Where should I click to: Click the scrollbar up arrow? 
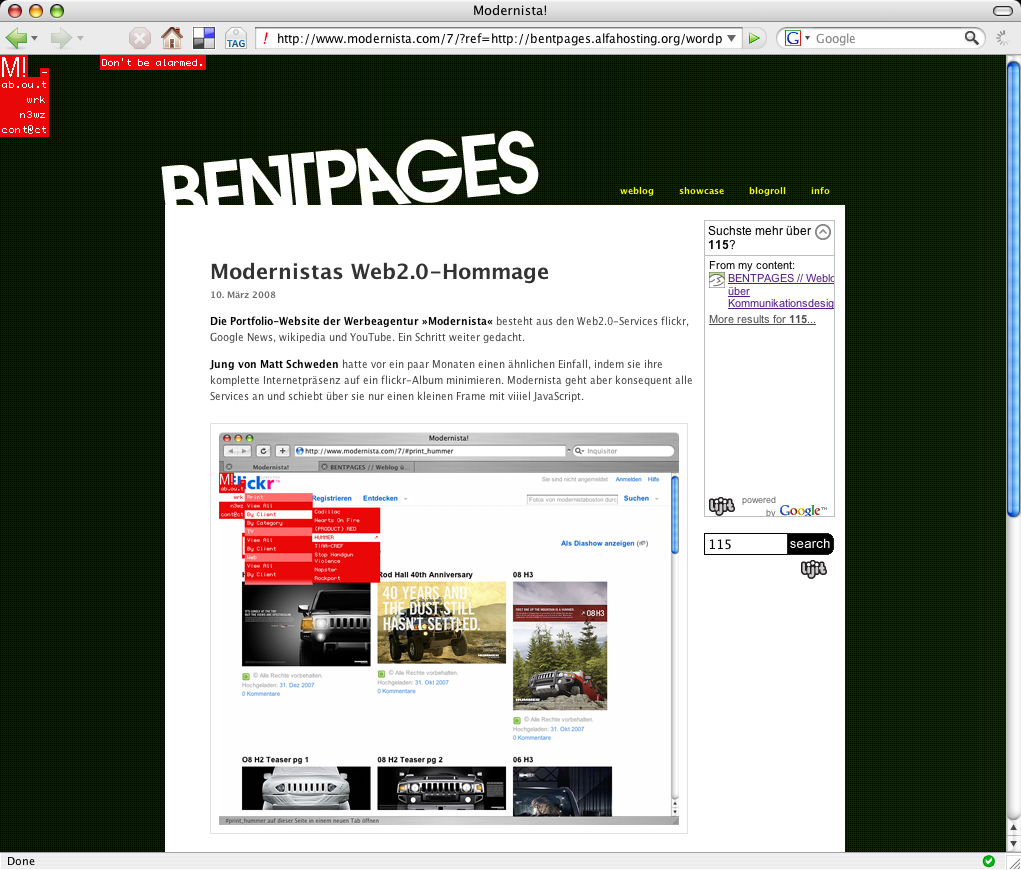(1013, 828)
